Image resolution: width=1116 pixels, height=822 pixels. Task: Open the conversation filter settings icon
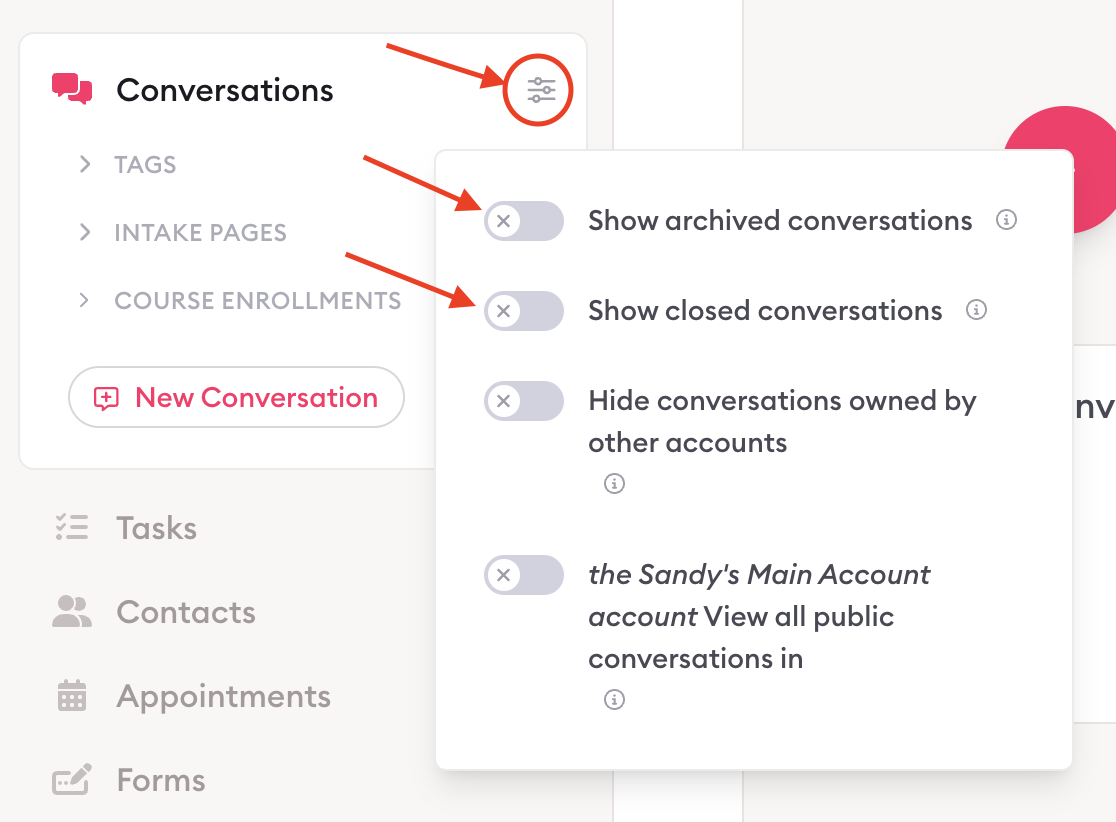coord(541,91)
